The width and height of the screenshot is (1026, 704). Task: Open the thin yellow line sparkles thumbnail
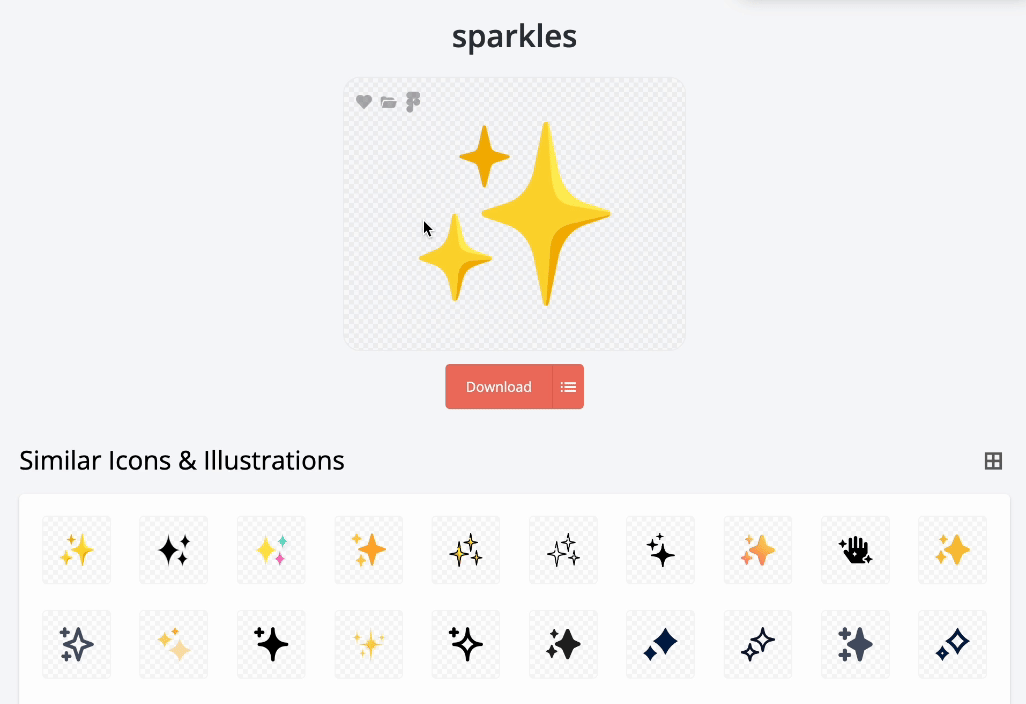click(x=368, y=645)
